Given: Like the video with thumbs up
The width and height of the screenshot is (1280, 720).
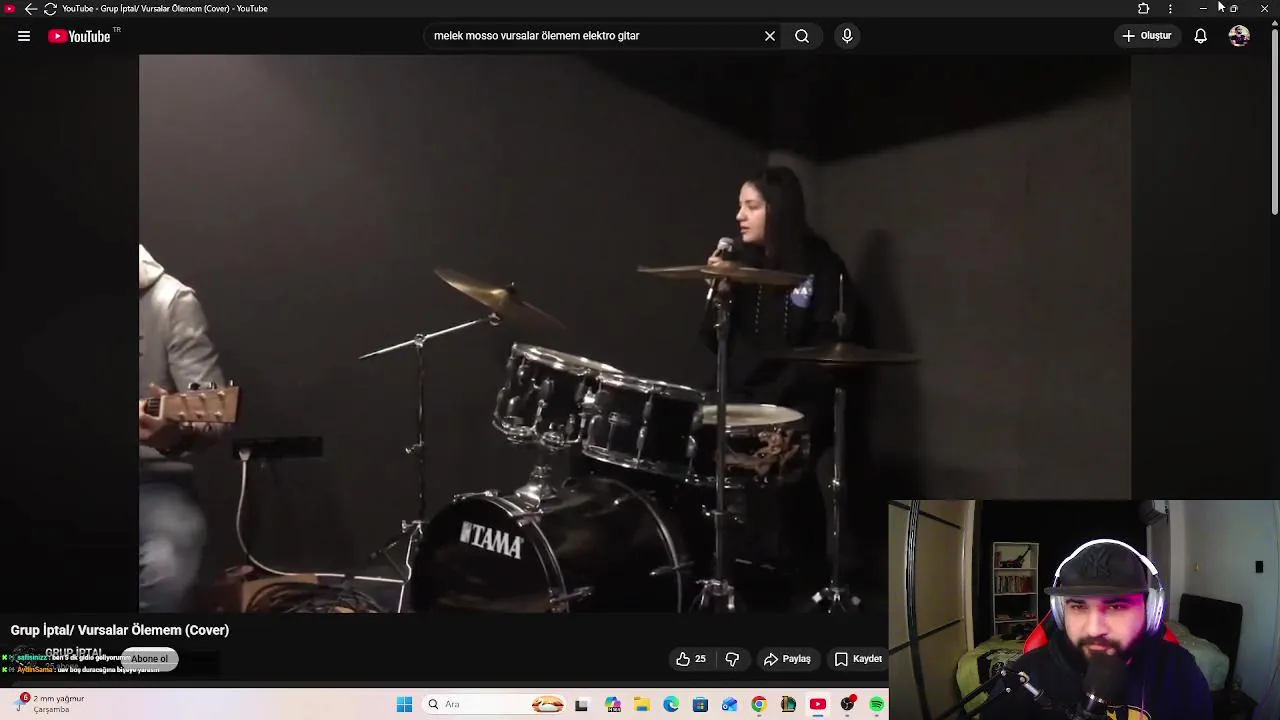Looking at the screenshot, I should pos(683,659).
